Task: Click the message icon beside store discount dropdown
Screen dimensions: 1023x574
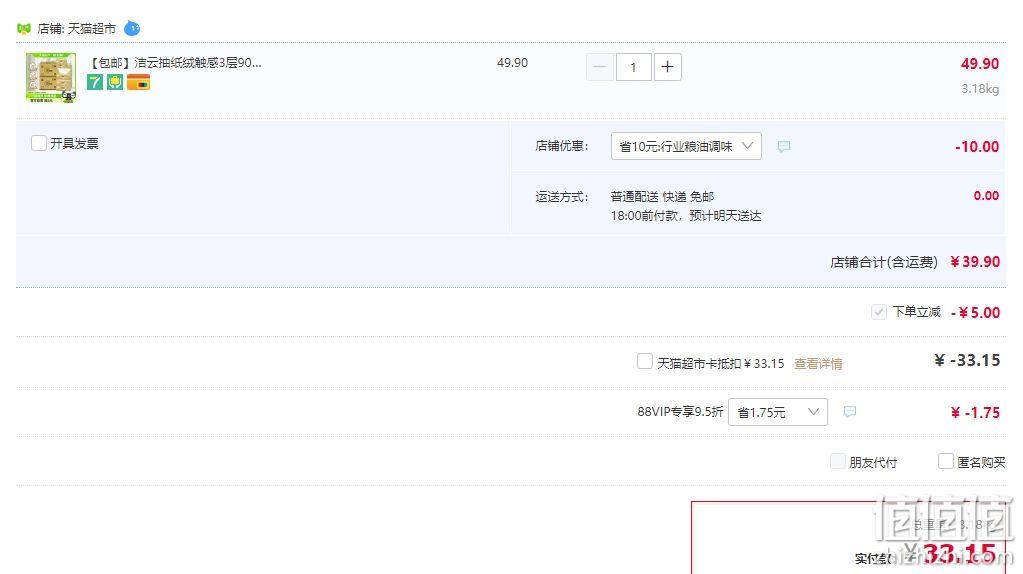Action: click(x=784, y=147)
